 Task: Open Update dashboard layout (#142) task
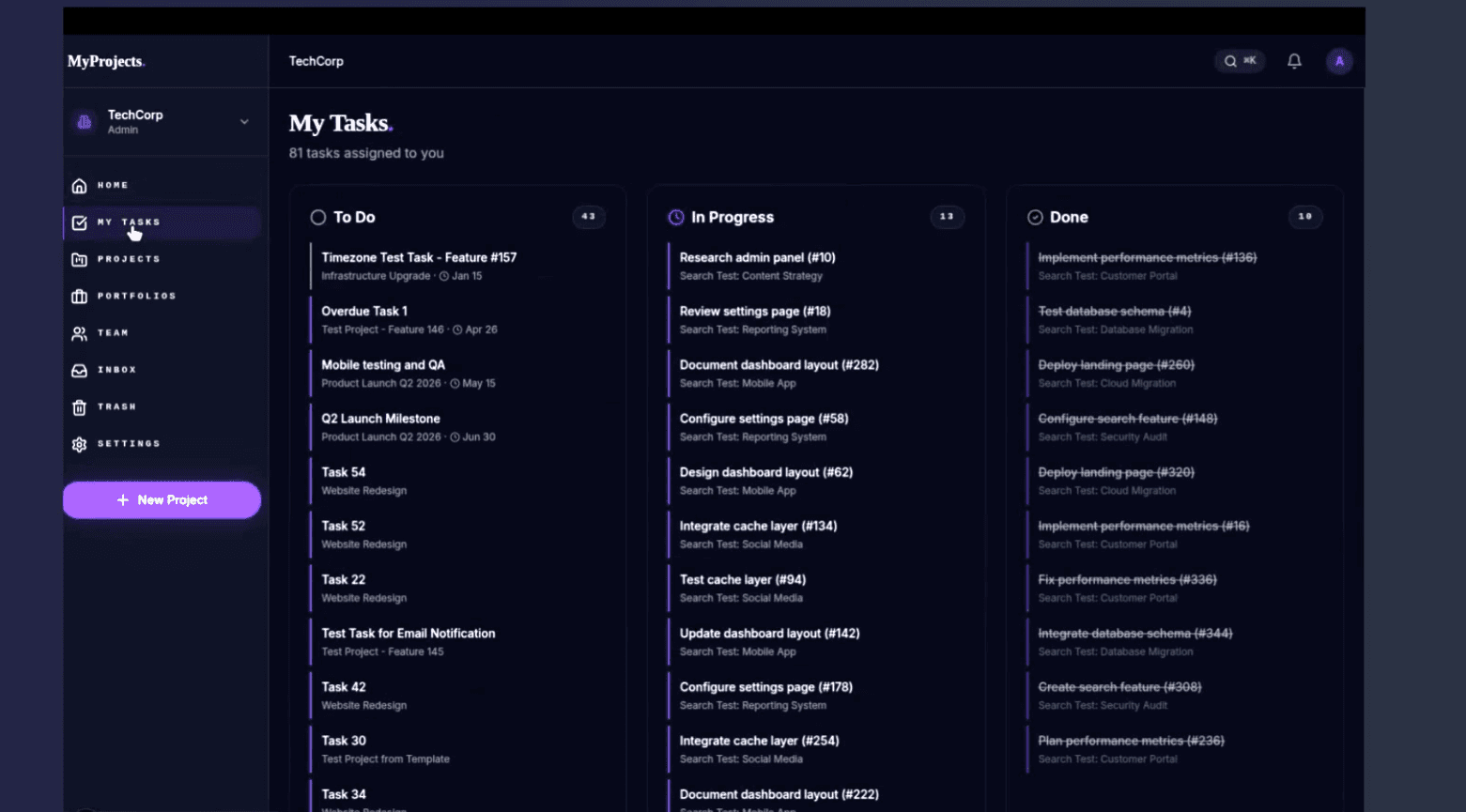click(816, 642)
